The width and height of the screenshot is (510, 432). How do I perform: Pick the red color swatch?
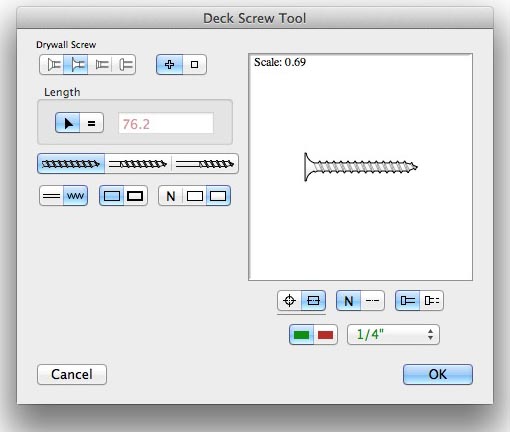click(x=325, y=334)
